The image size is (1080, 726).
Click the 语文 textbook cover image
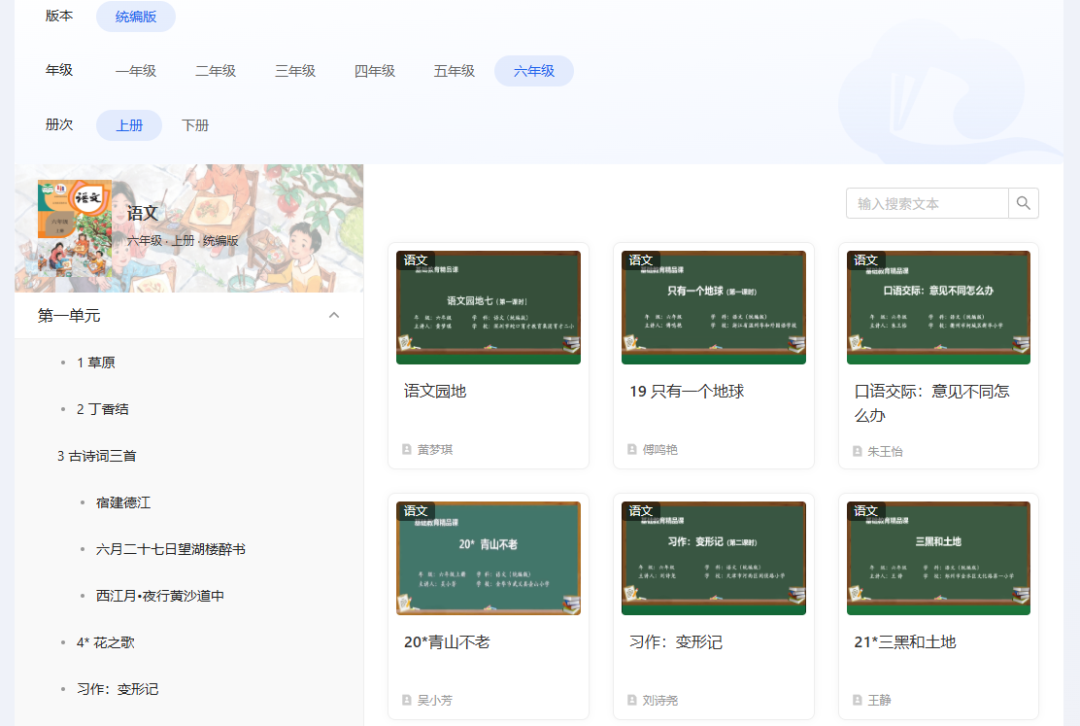[75, 228]
